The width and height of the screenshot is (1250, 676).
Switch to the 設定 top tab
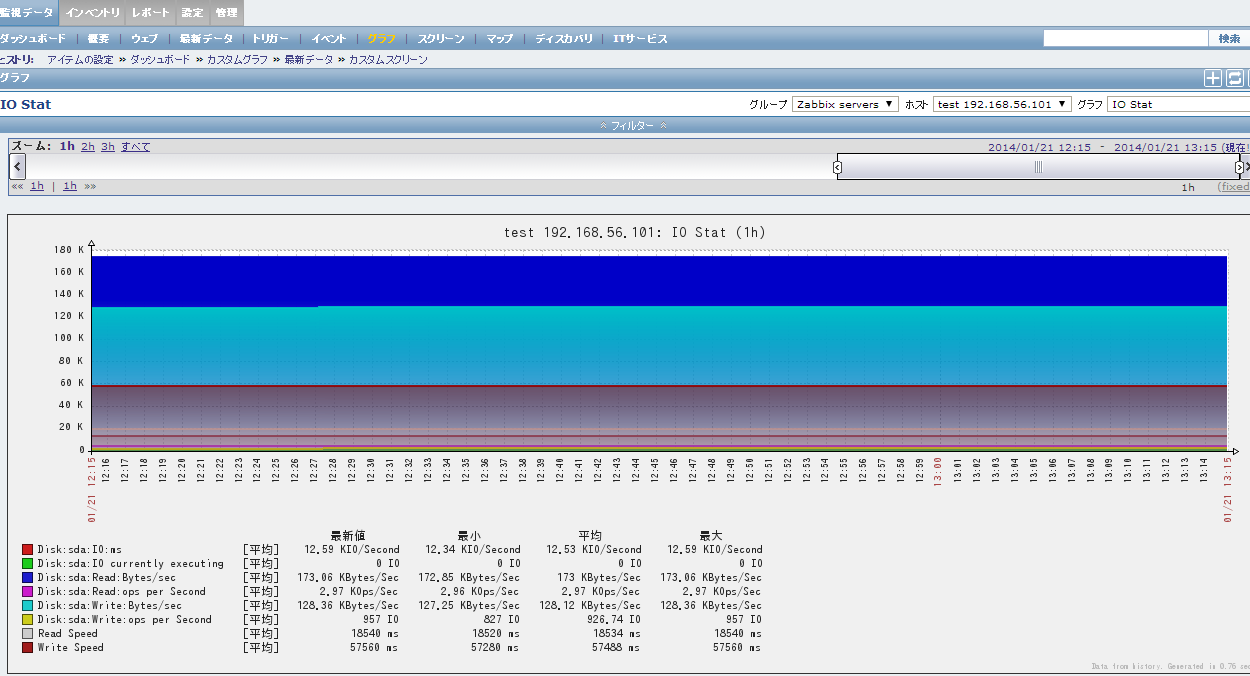(x=192, y=13)
